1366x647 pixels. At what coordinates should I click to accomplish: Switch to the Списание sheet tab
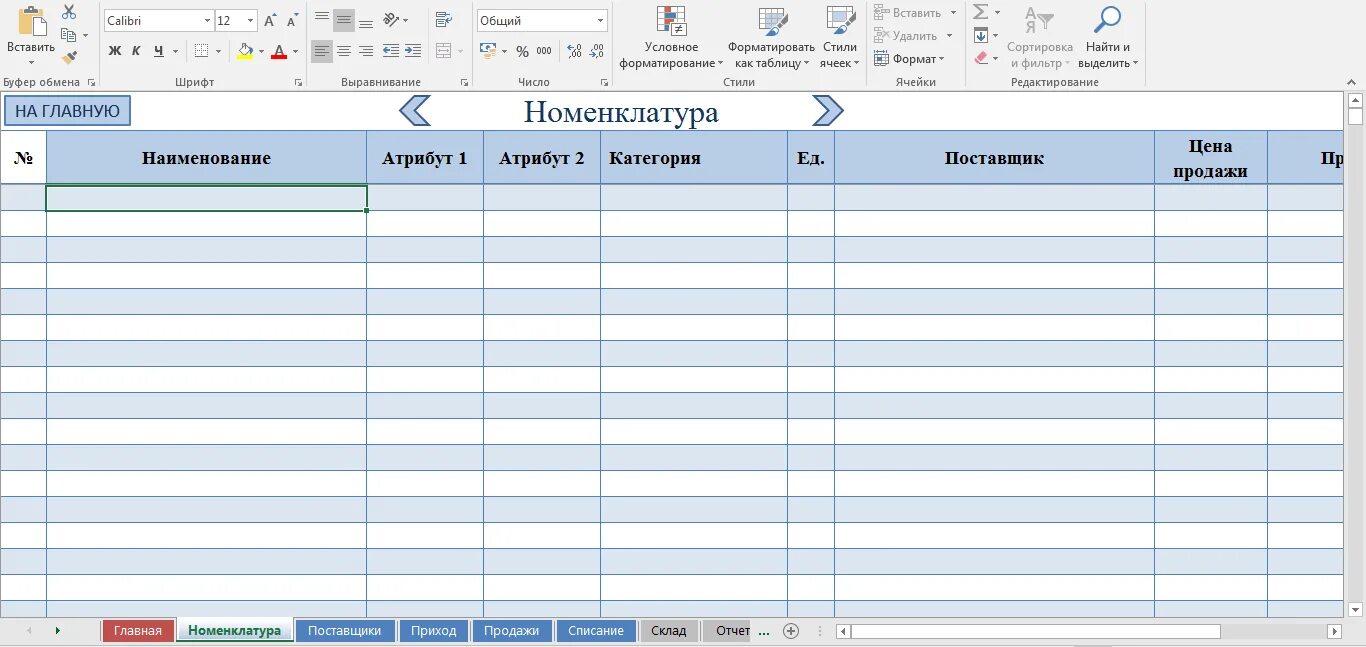click(x=596, y=631)
